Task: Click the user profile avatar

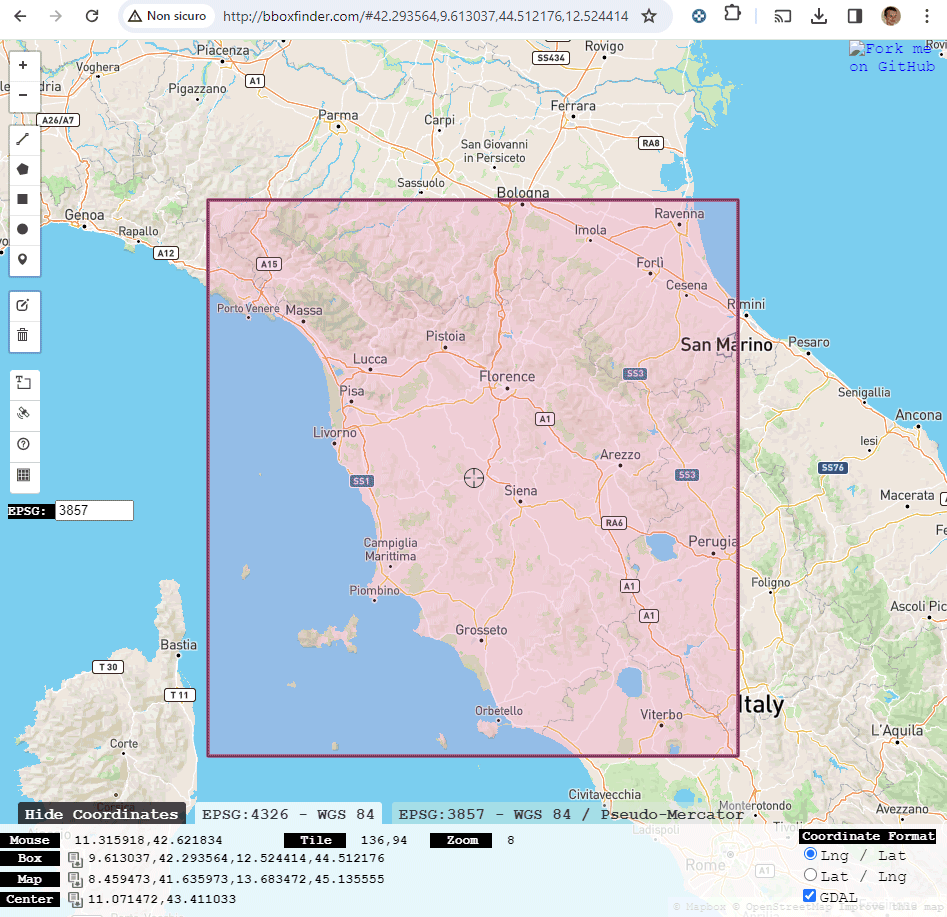Action: coord(891,16)
